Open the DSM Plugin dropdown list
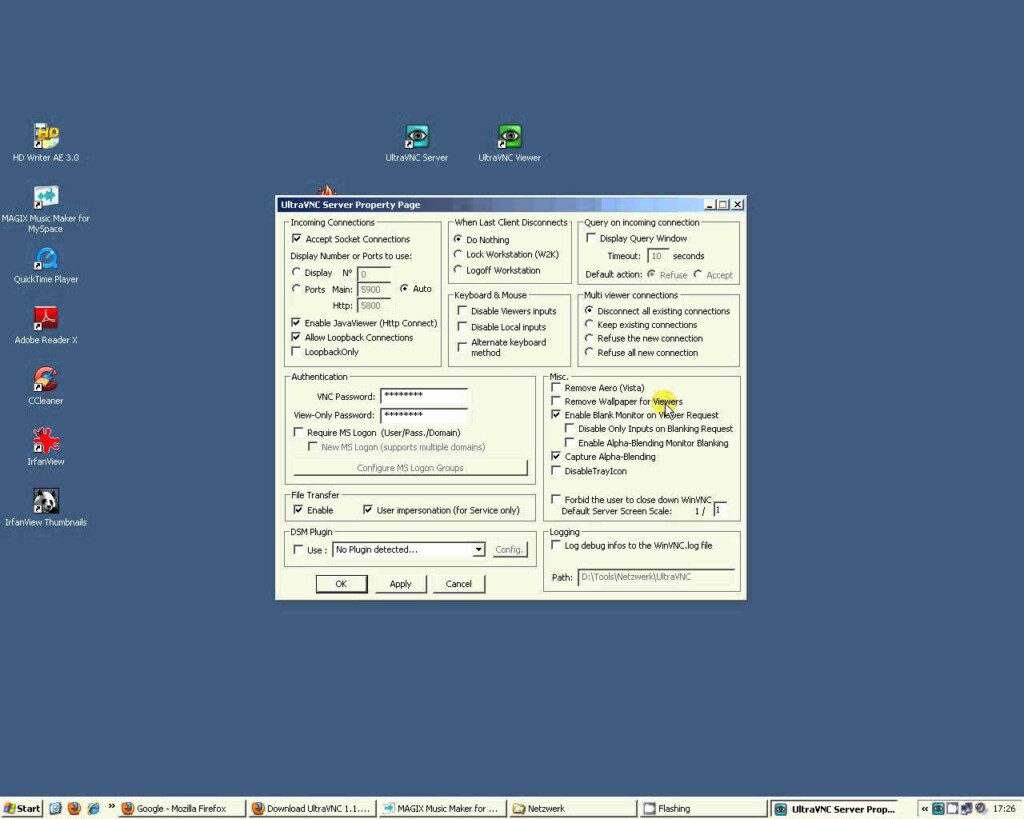The image size is (1024, 819). 479,549
